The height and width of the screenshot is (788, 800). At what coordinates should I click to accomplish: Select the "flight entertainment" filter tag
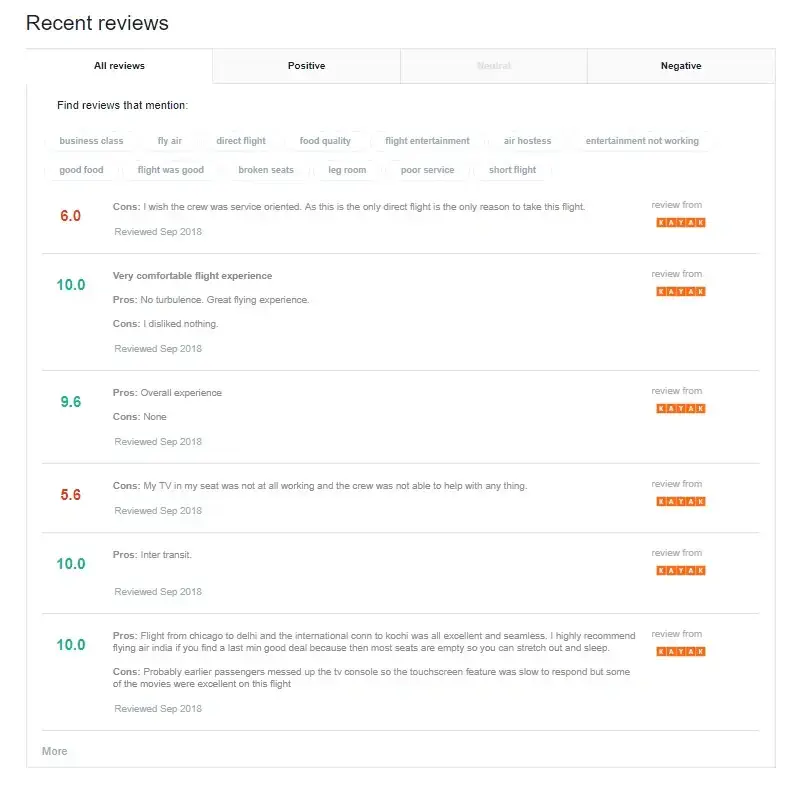427,141
